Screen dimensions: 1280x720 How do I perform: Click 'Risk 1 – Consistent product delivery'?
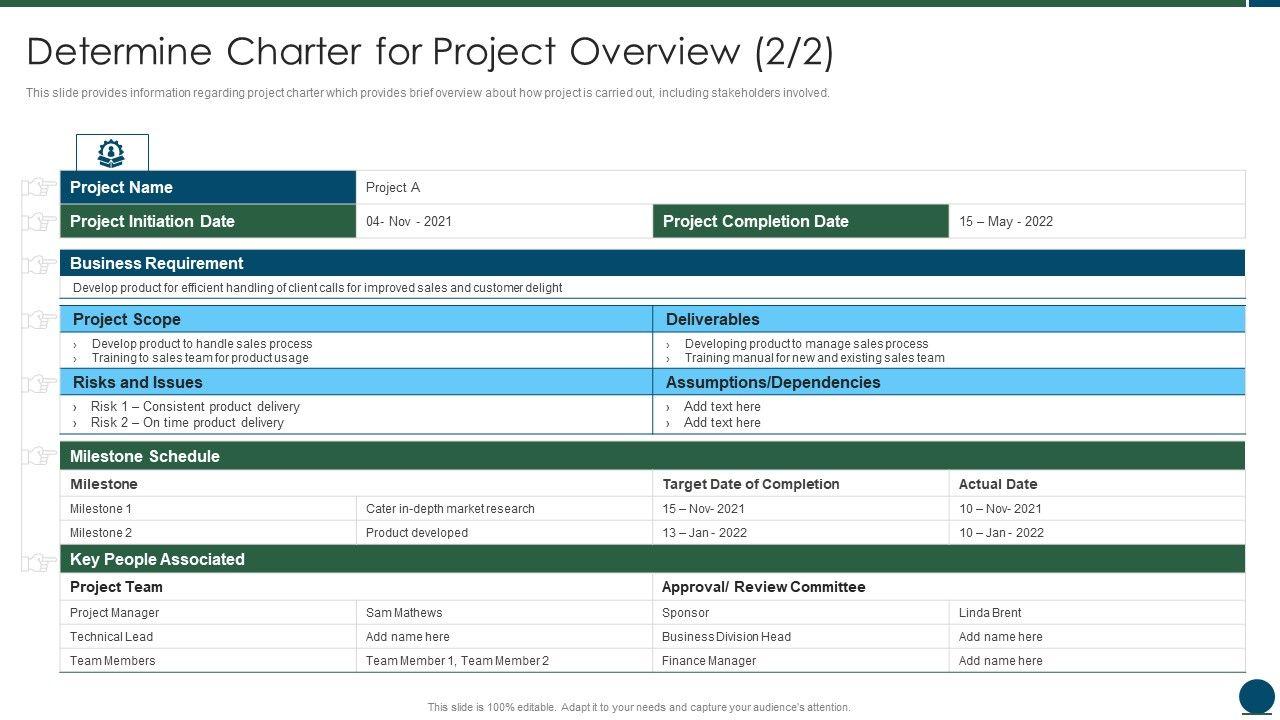click(195, 407)
